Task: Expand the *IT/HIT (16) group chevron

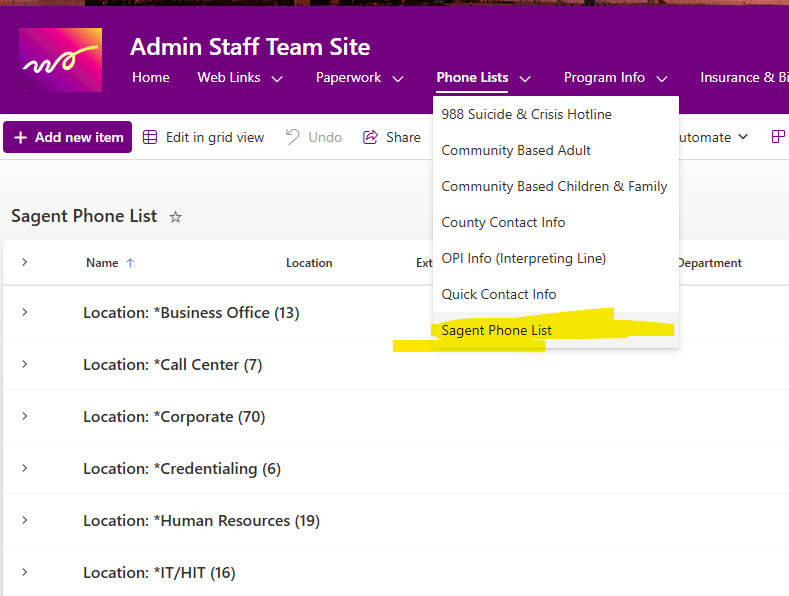Action: tap(24, 572)
